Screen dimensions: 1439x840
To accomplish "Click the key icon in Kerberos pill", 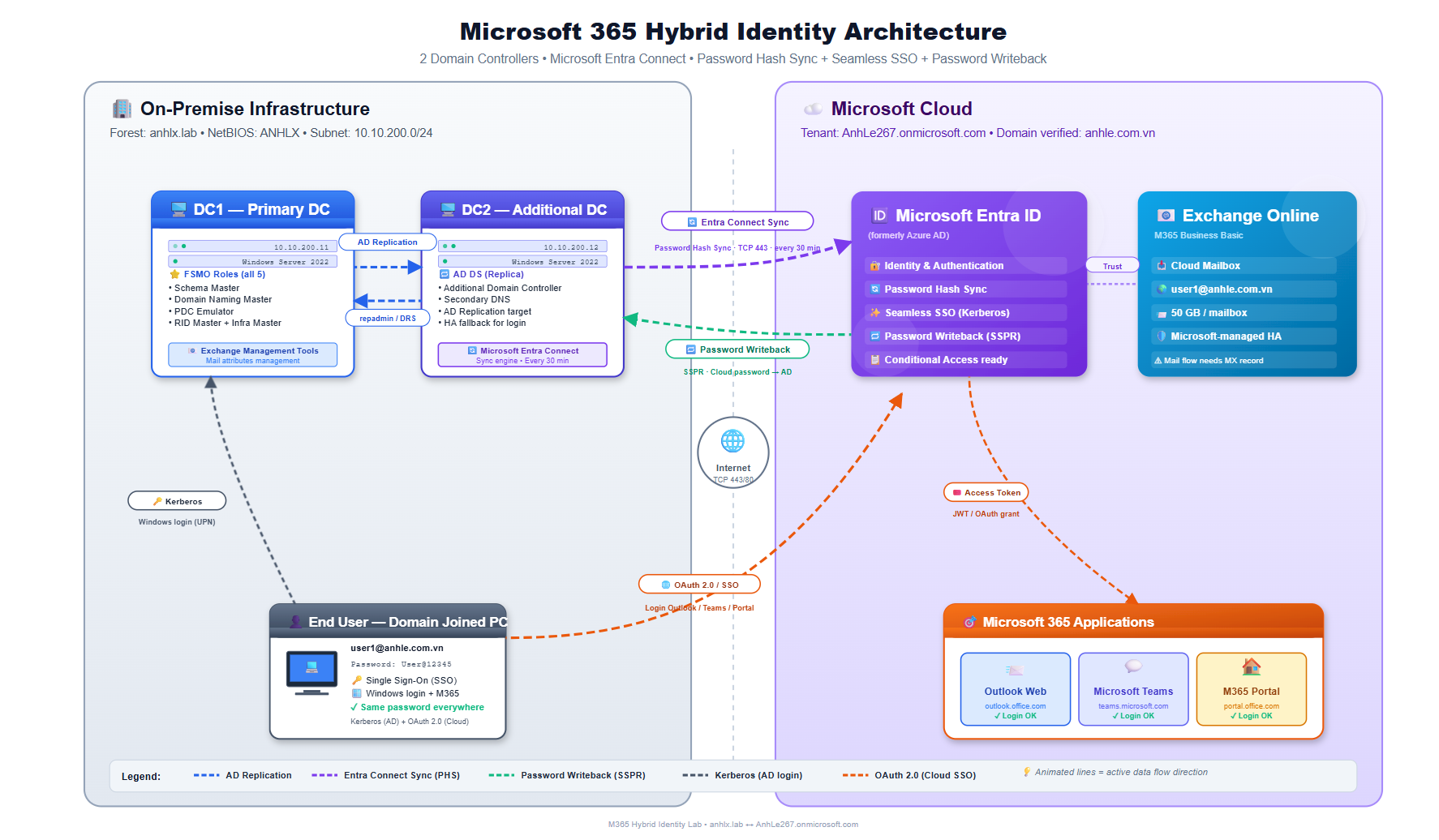I will click(x=157, y=501).
